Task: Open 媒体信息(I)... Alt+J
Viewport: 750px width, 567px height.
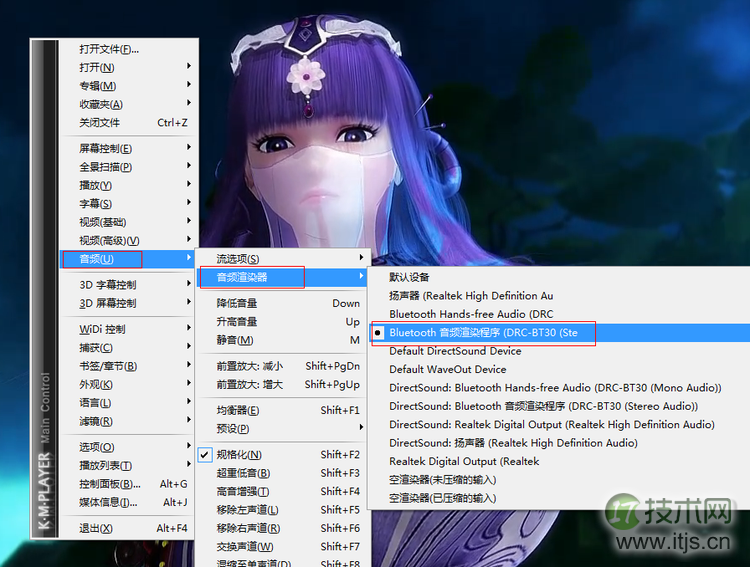Action: (128, 502)
